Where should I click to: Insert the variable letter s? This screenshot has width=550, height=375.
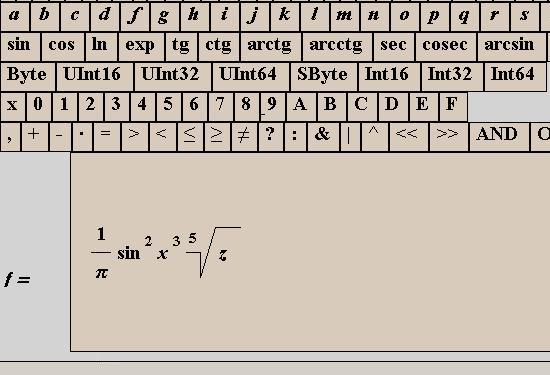524,16
